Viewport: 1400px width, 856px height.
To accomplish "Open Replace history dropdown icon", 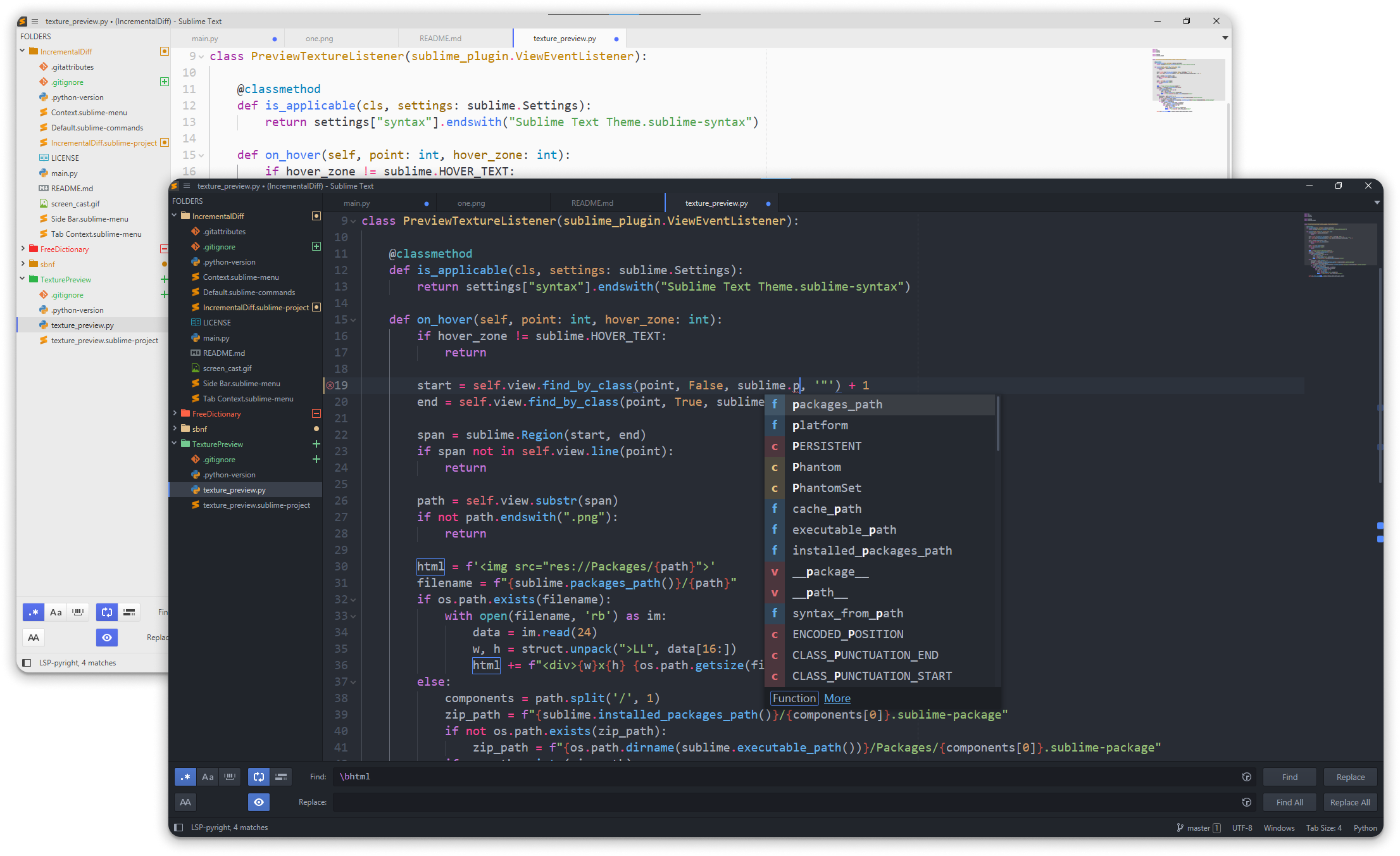I will 1247,802.
